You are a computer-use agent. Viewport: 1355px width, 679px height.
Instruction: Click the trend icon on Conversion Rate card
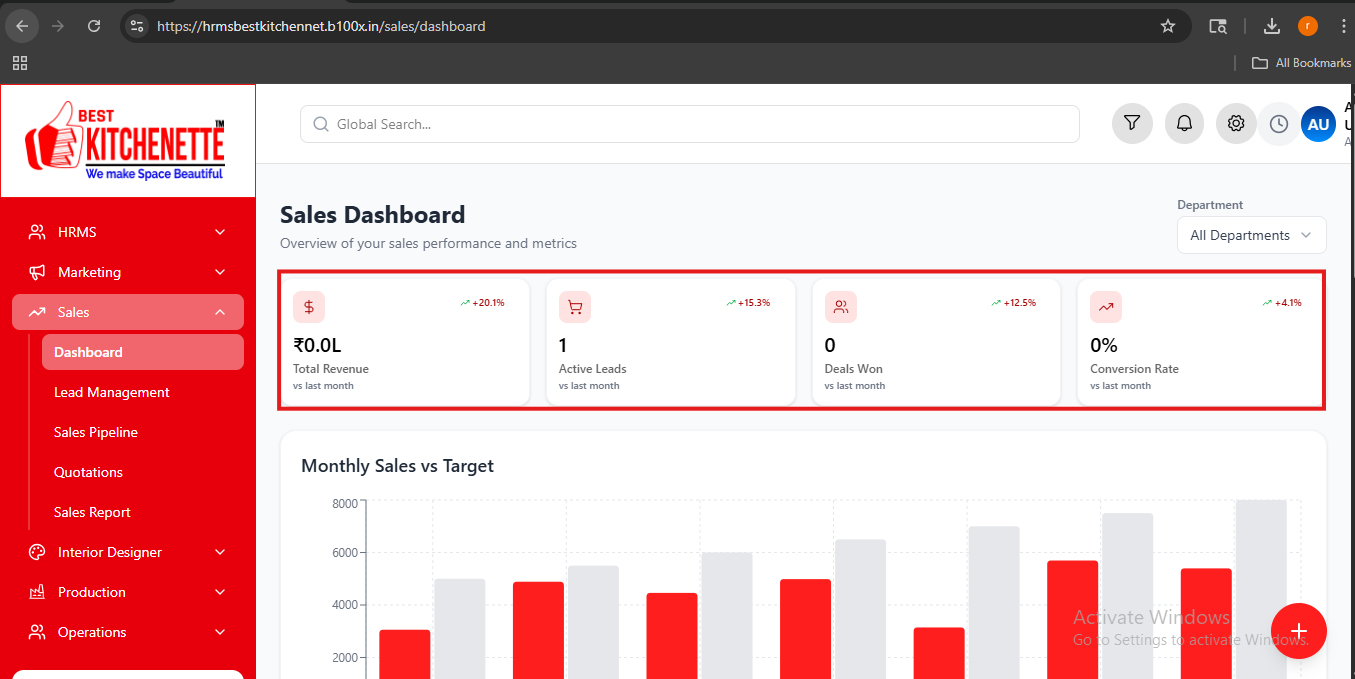[1106, 307]
